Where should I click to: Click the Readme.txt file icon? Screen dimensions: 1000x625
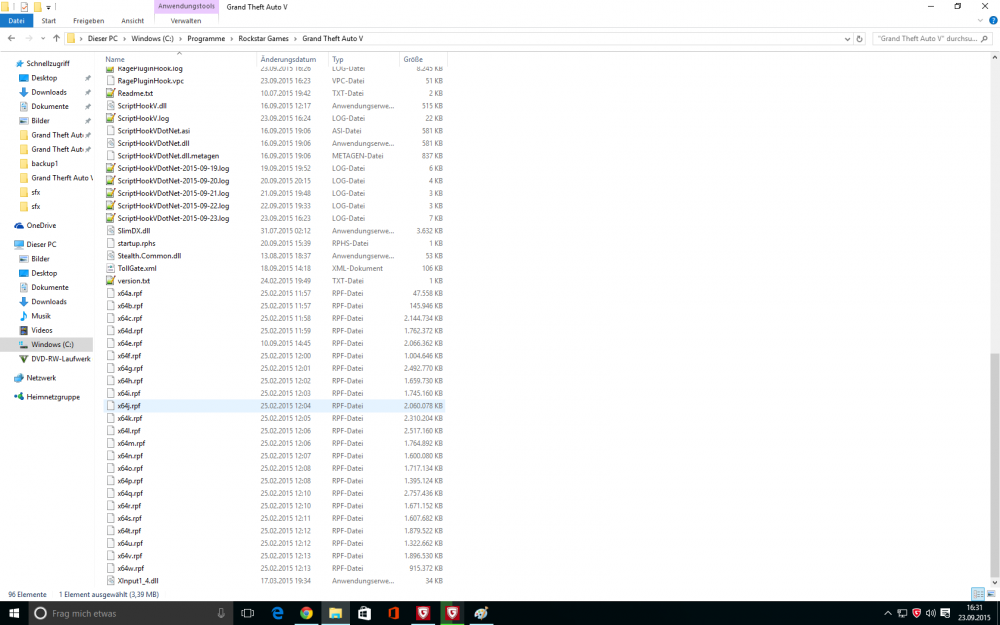[110, 93]
